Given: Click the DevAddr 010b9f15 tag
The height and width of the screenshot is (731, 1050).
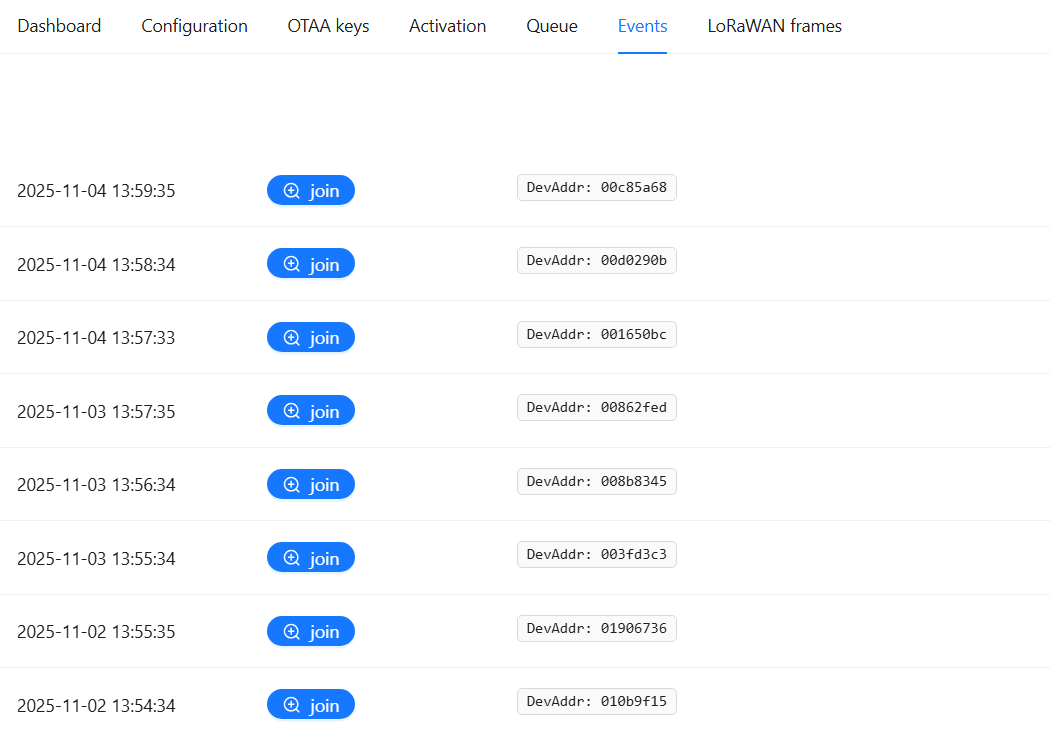Looking at the screenshot, I should point(596,702).
